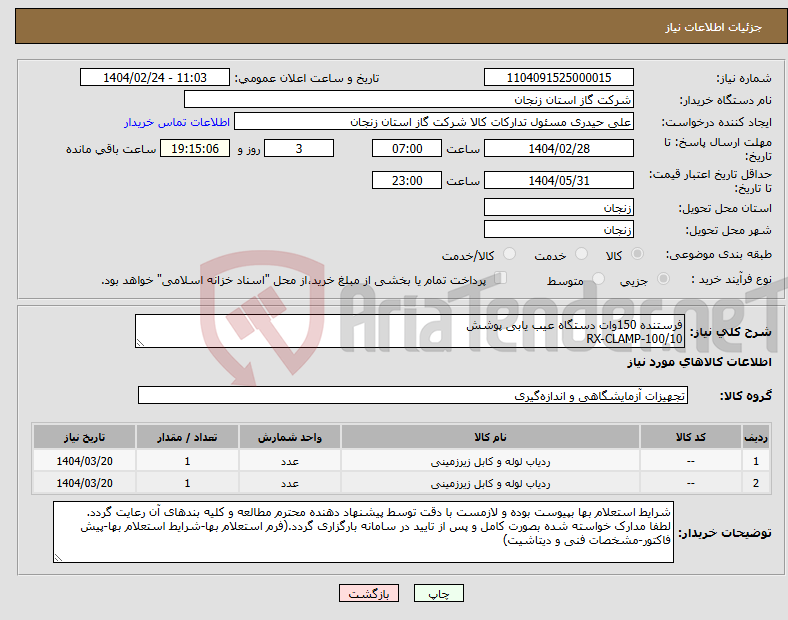The height and width of the screenshot is (620, 788).
Task: Click the تعداد / مقدار column header
Action: coord(187,437)
